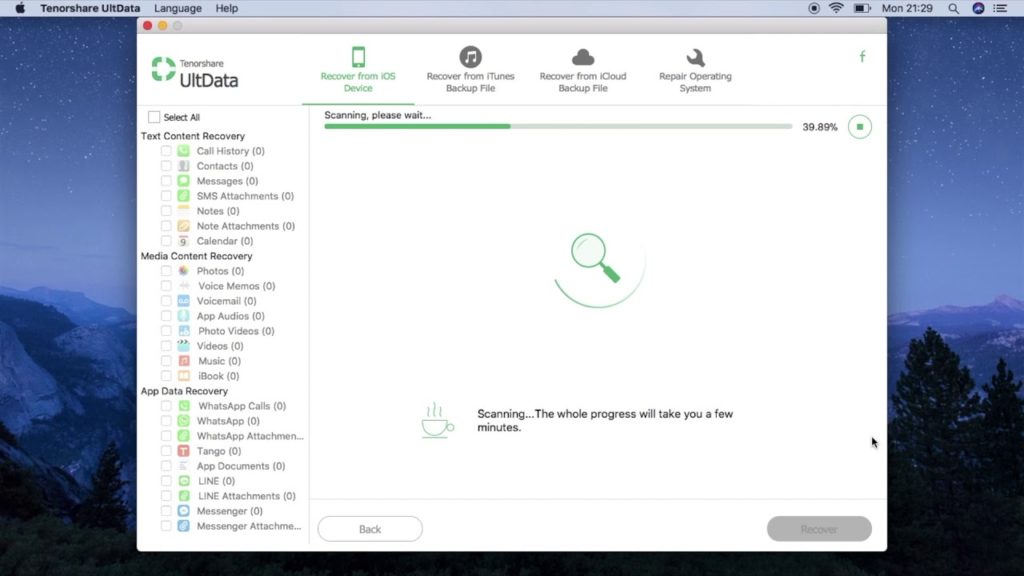
Task: Check the Messages checkbox
Action: [x=166, y=181]
